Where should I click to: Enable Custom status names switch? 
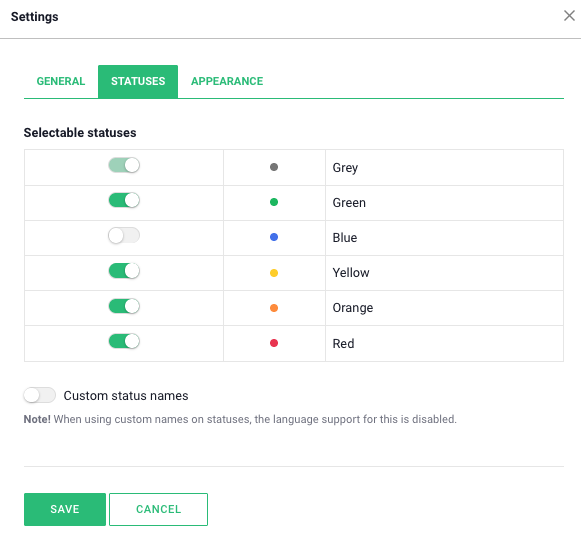[x=39, y=395]
